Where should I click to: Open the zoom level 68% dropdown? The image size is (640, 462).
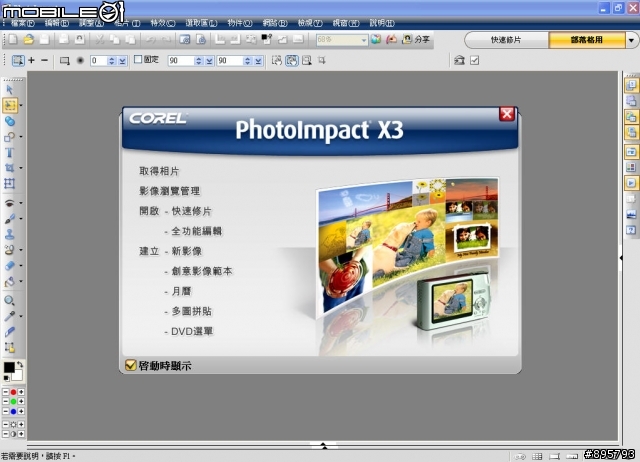[x=364, y=40]
